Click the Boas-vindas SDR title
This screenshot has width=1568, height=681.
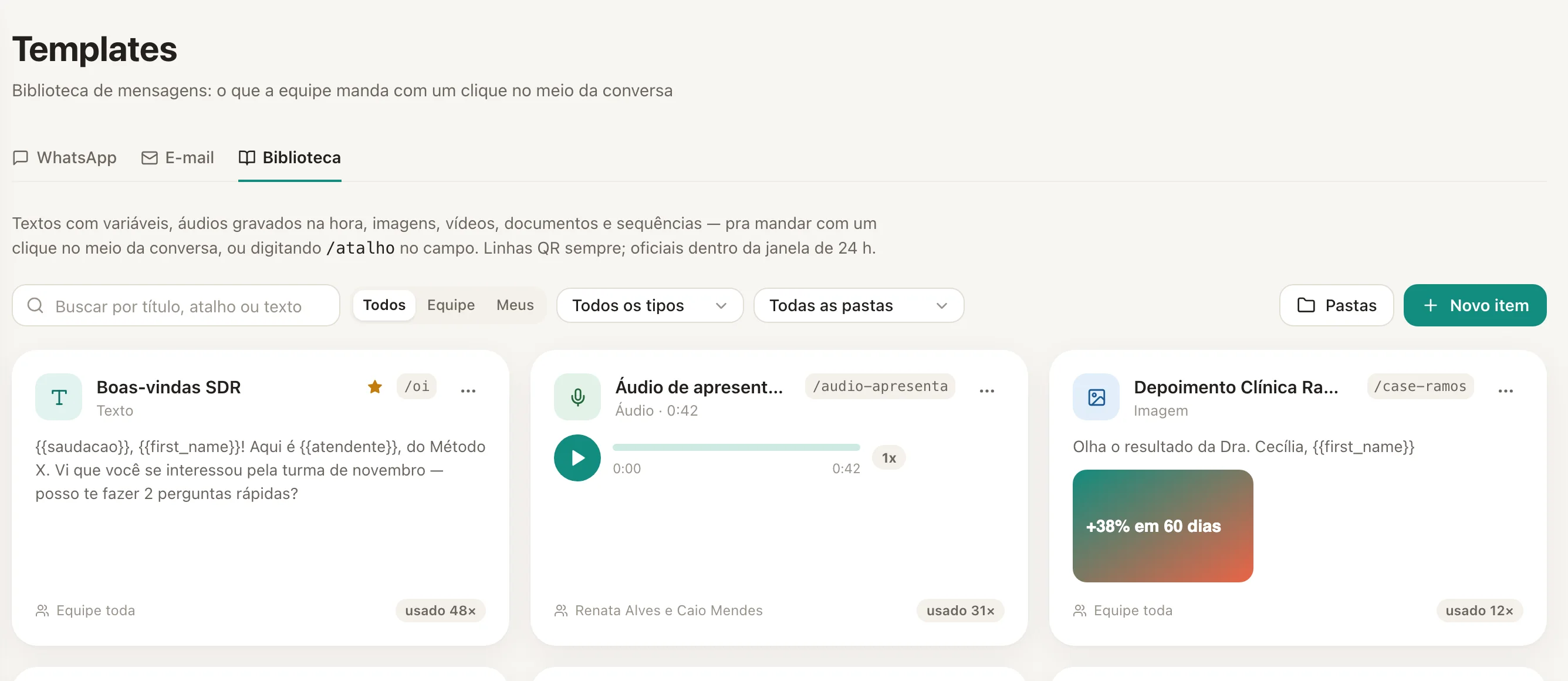(x=168, y=387)
